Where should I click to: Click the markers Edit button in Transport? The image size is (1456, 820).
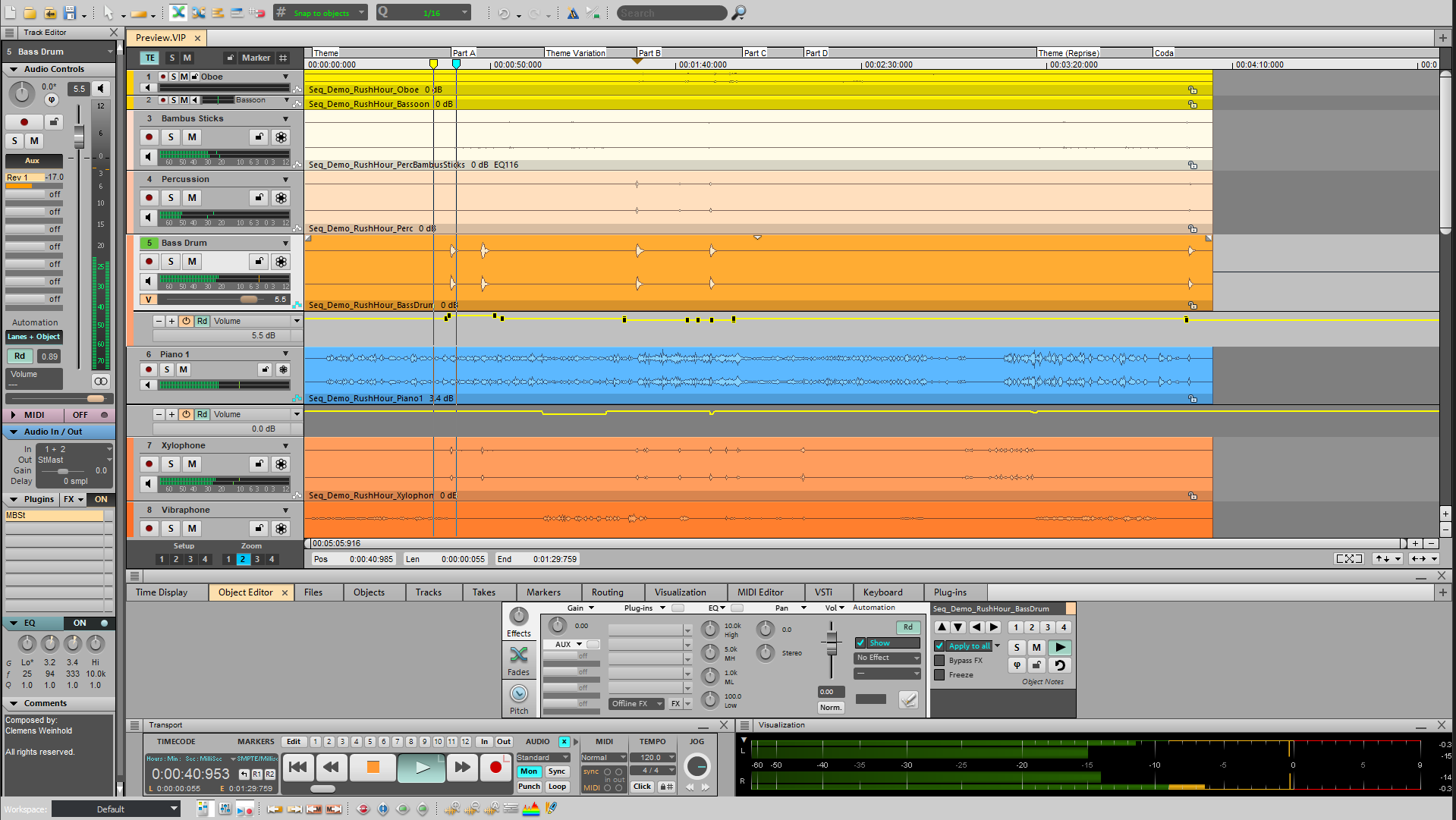pos(294,742)
